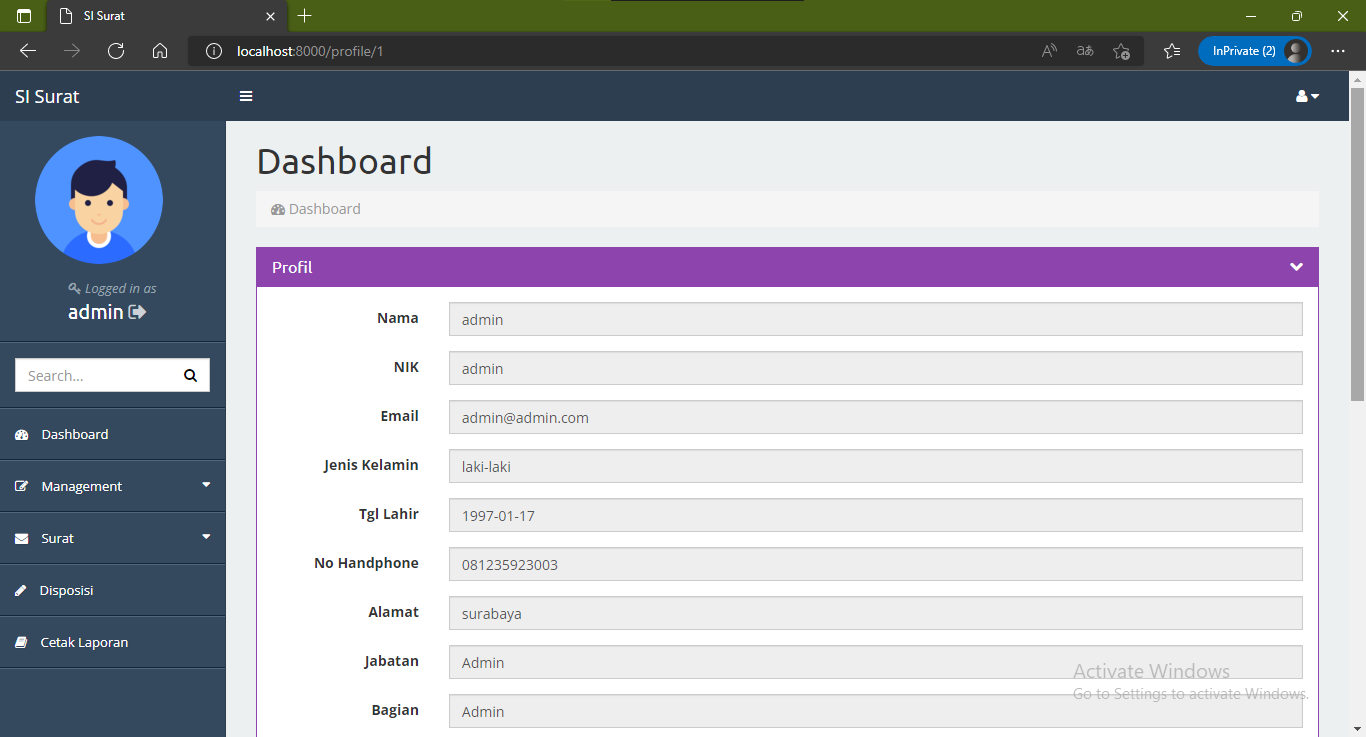Click the envelope icon beside Surat

pos(22,538)
